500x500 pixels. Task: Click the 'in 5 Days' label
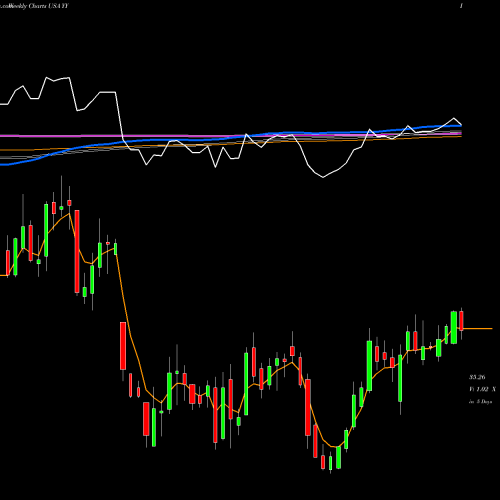(480, 402)
